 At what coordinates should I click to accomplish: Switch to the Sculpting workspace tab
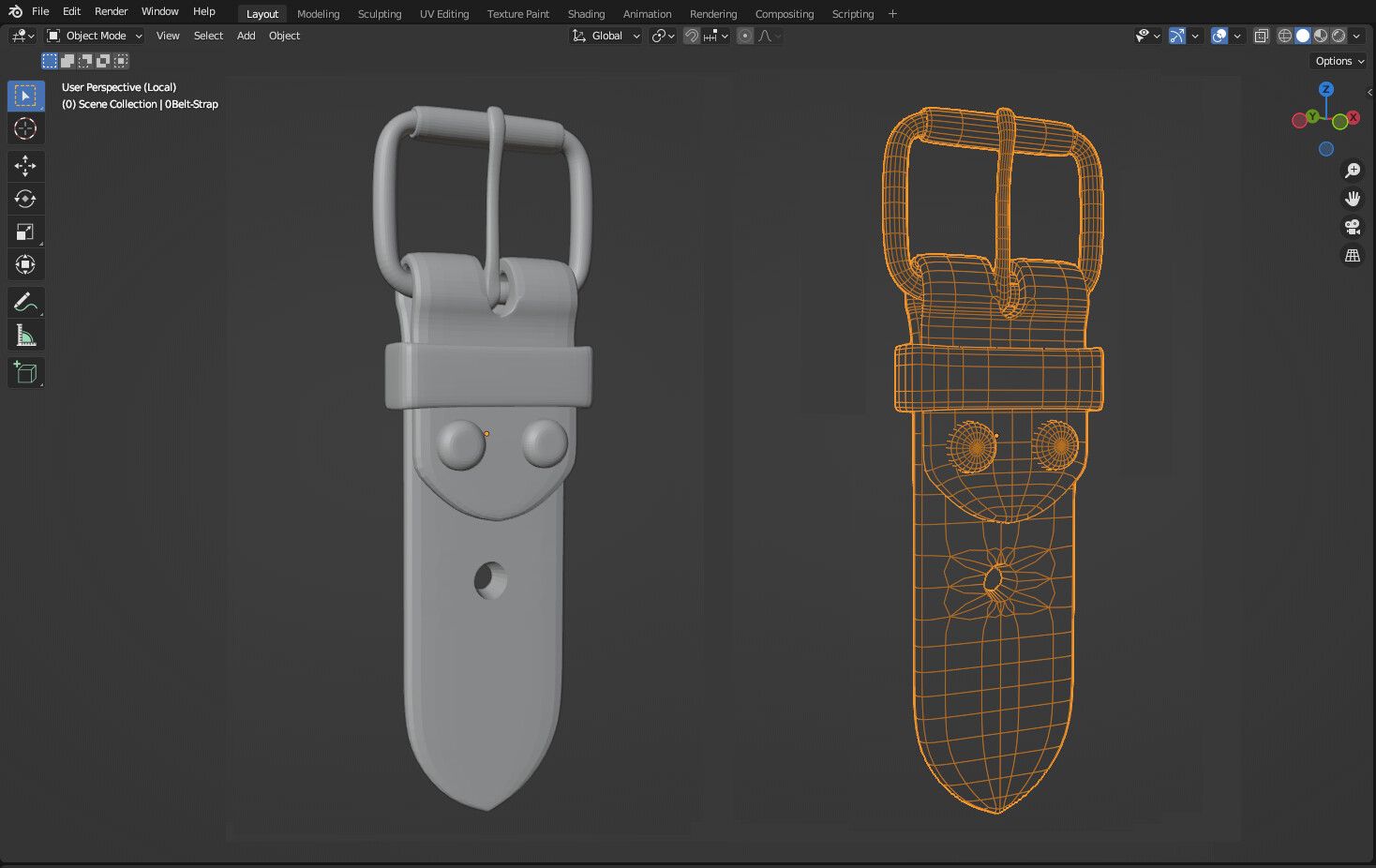[x=380, y=14]
